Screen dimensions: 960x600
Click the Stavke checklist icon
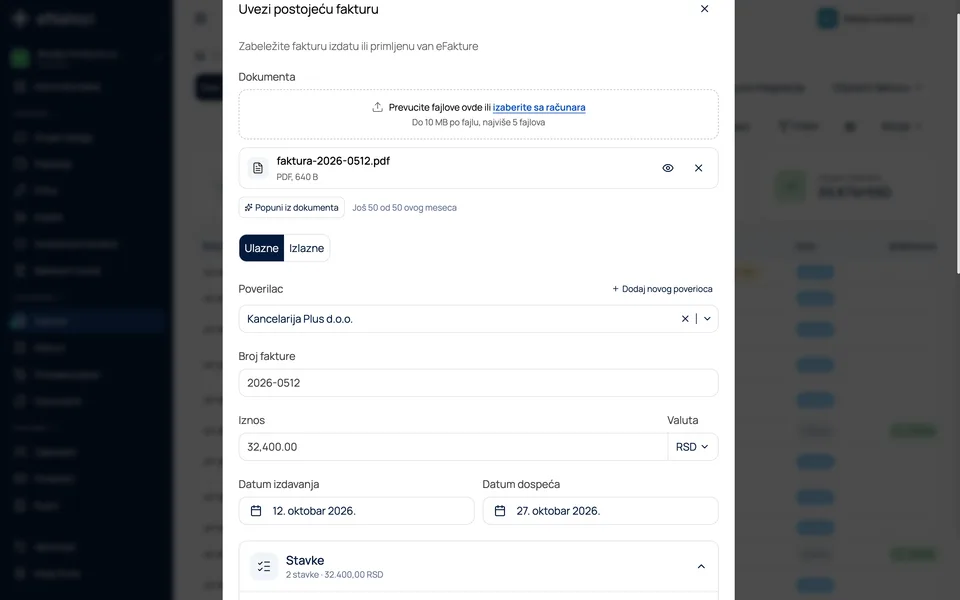264,566
